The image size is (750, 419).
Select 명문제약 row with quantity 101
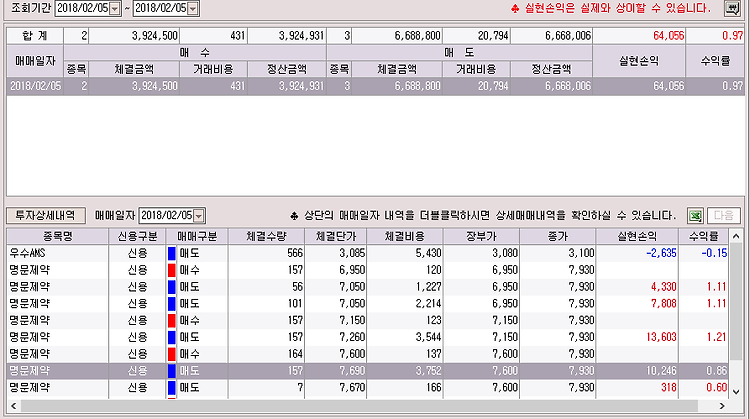[368, 303]
